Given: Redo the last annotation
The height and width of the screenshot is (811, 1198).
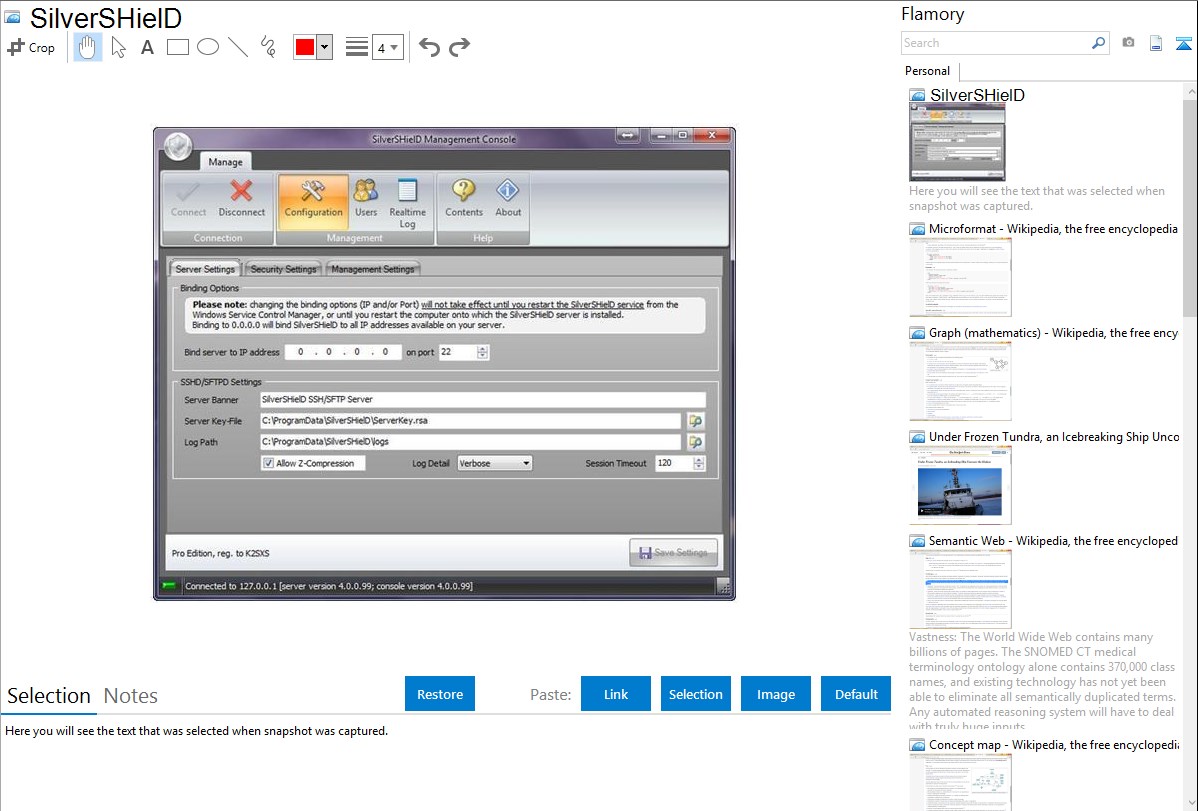Looking at the screenshot, I should click(459, 47).
